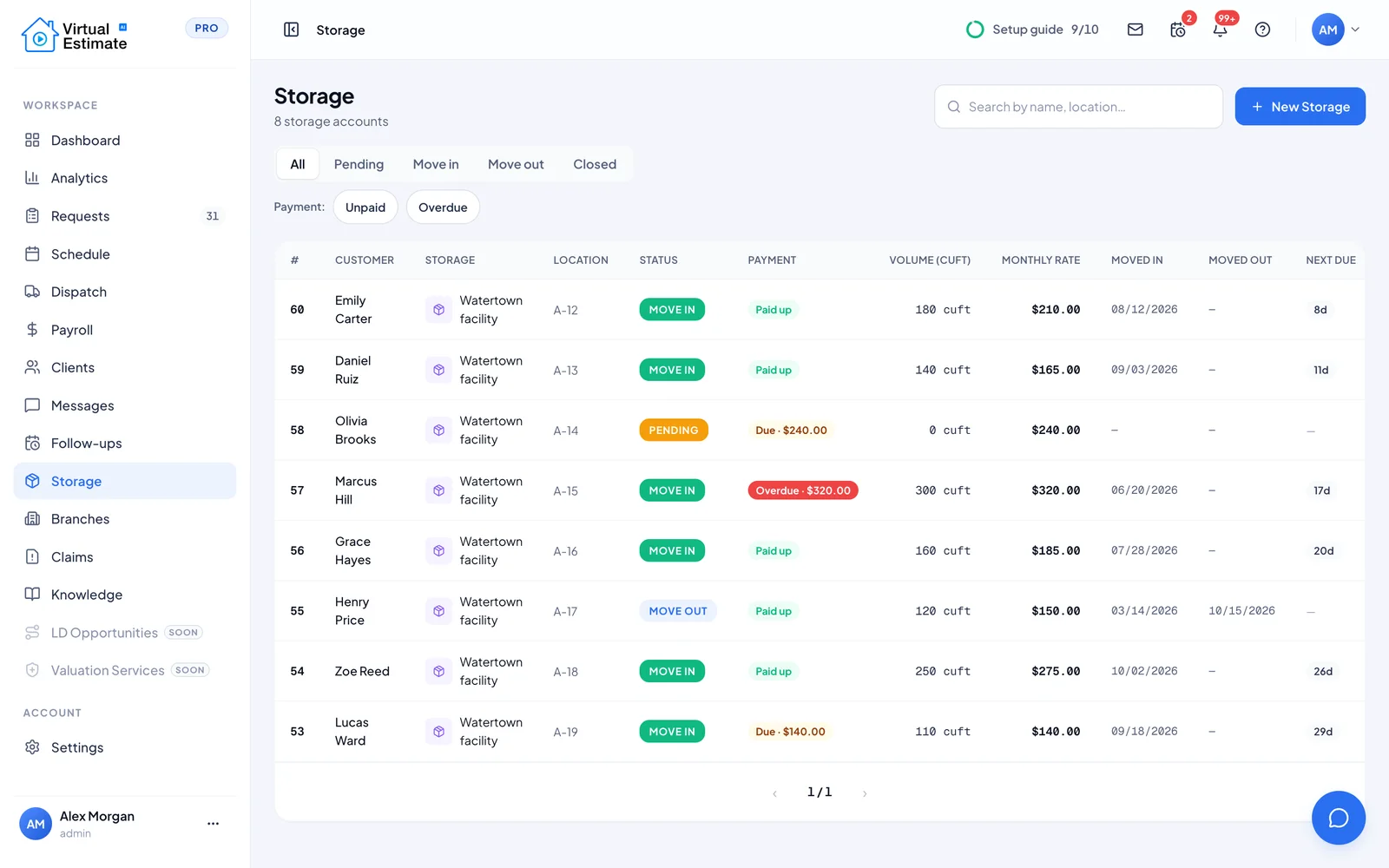Go to Branches in the sidebar
This screenshot has width=1389, height=868.
click(125, 519)
